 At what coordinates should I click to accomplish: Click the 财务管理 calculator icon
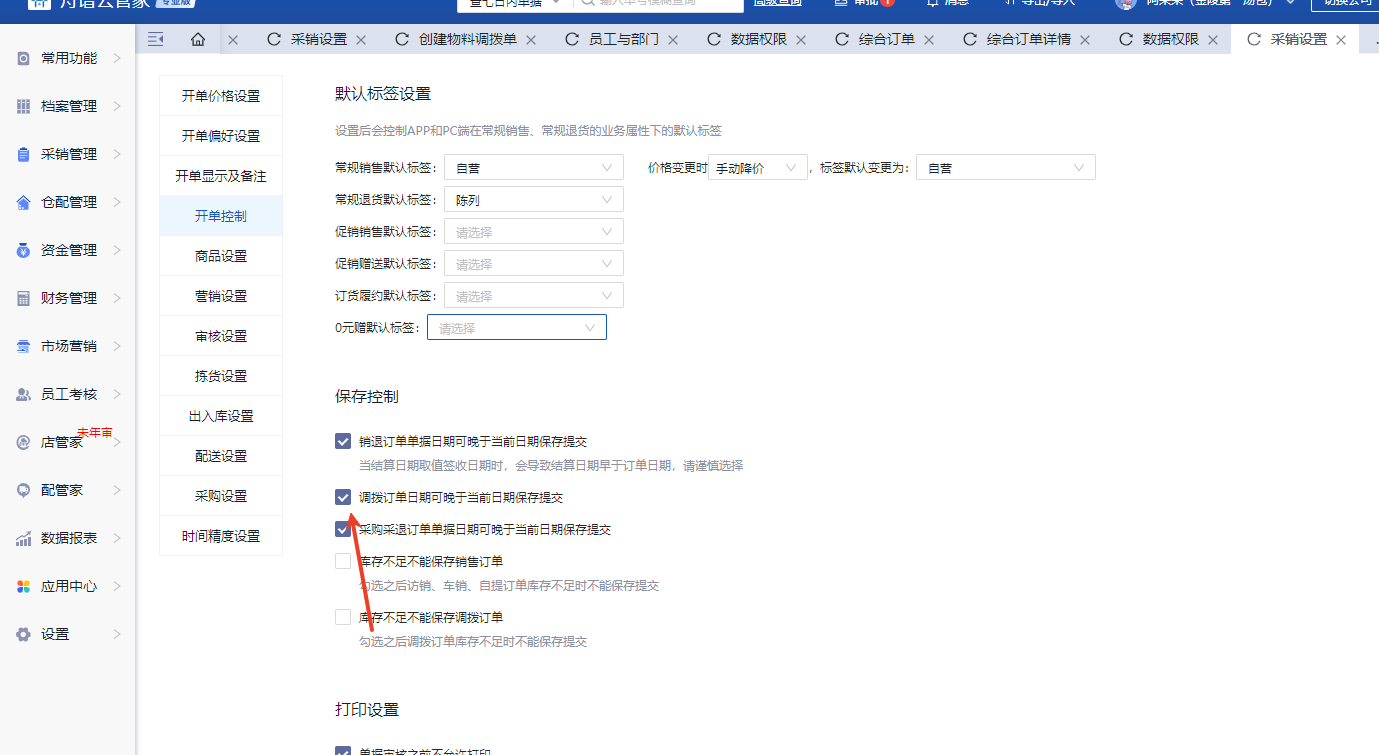pos(24,298)
